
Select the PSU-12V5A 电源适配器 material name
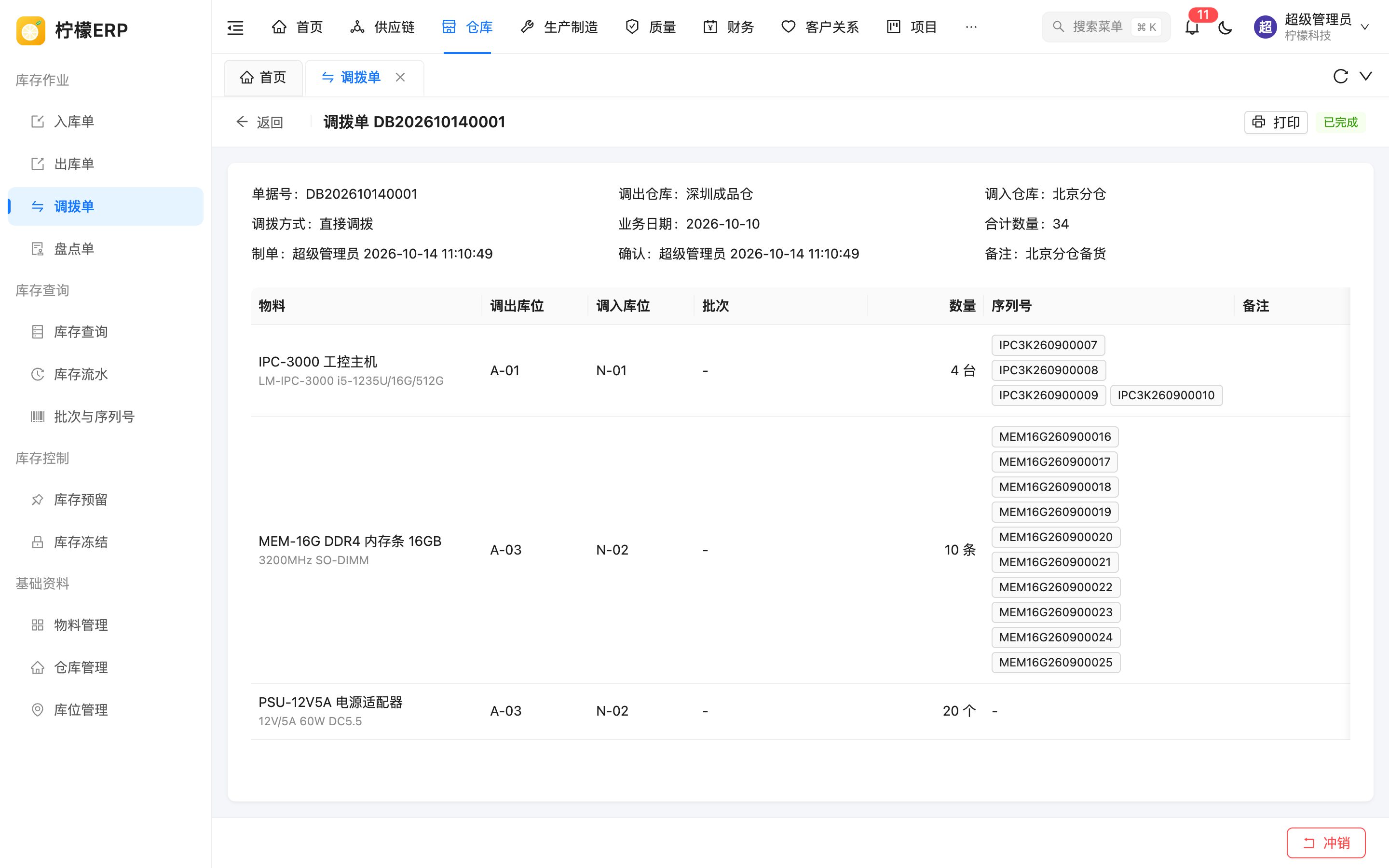point(330,702)
